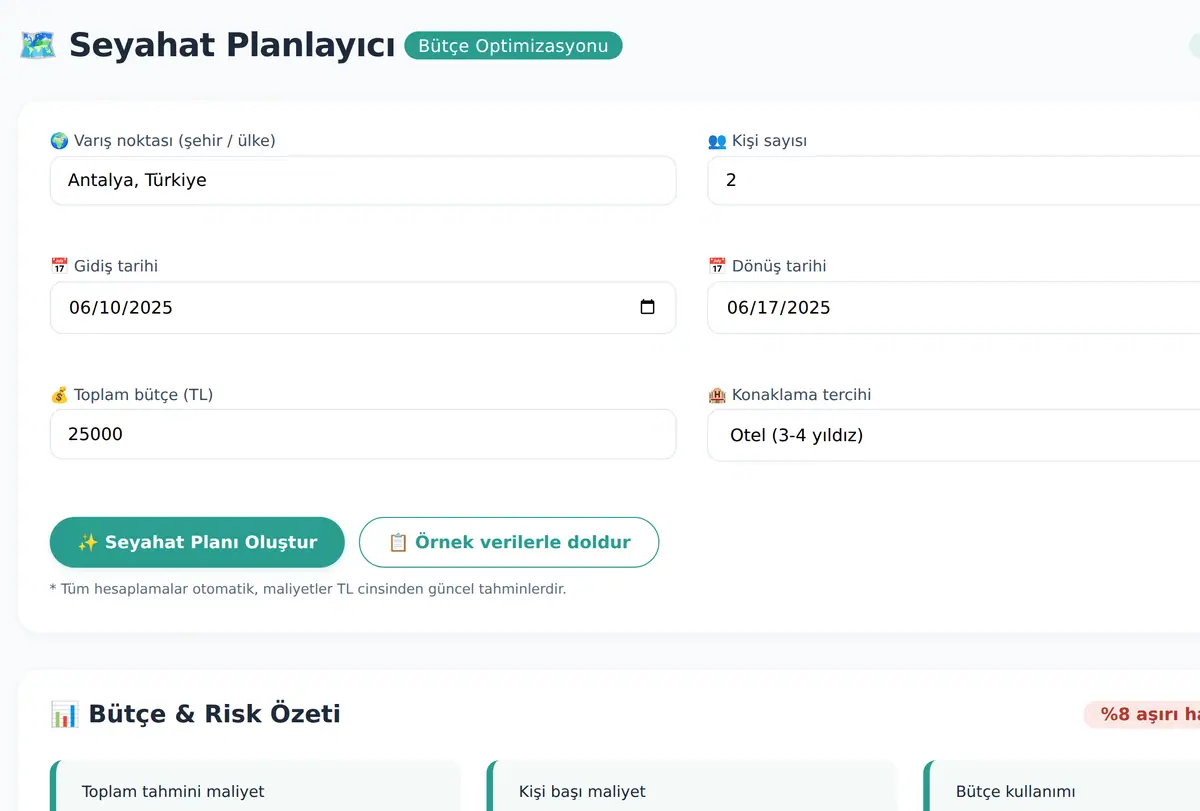Click the note about TL cost estimates
The image size is (1200, 811).
click(x=308, y=589)
